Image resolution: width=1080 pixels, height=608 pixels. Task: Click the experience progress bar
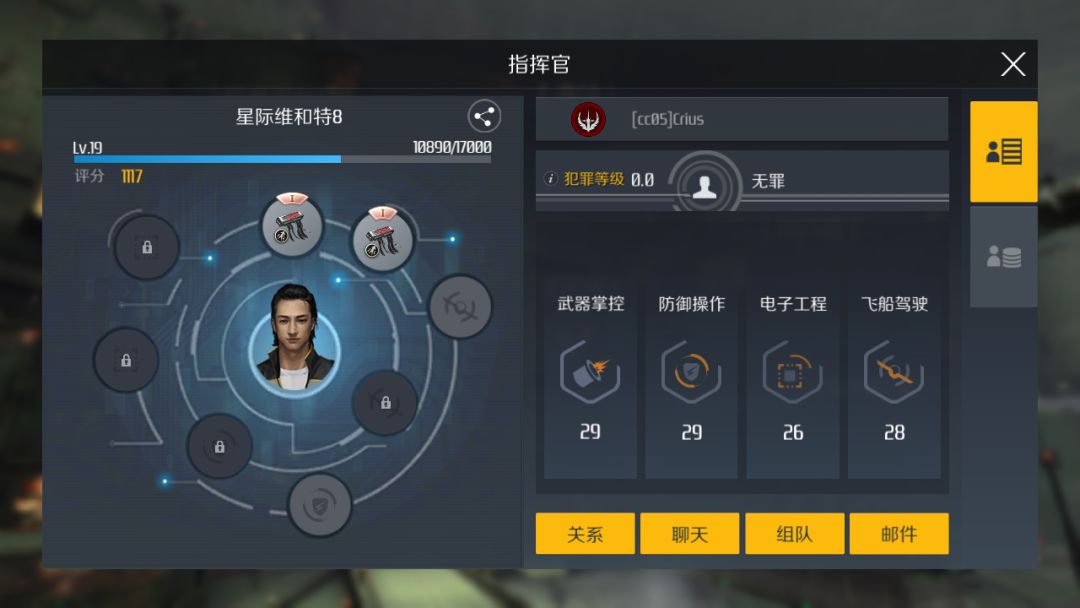tap(282, 159)
